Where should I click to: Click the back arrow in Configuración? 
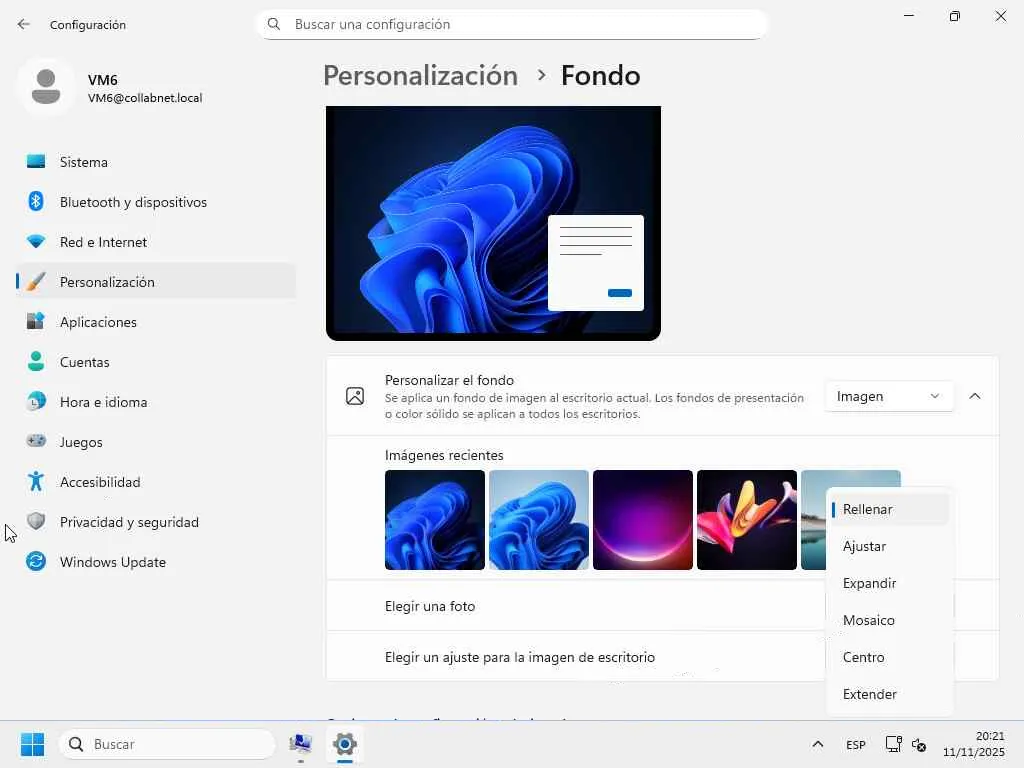tap(24, 24)
